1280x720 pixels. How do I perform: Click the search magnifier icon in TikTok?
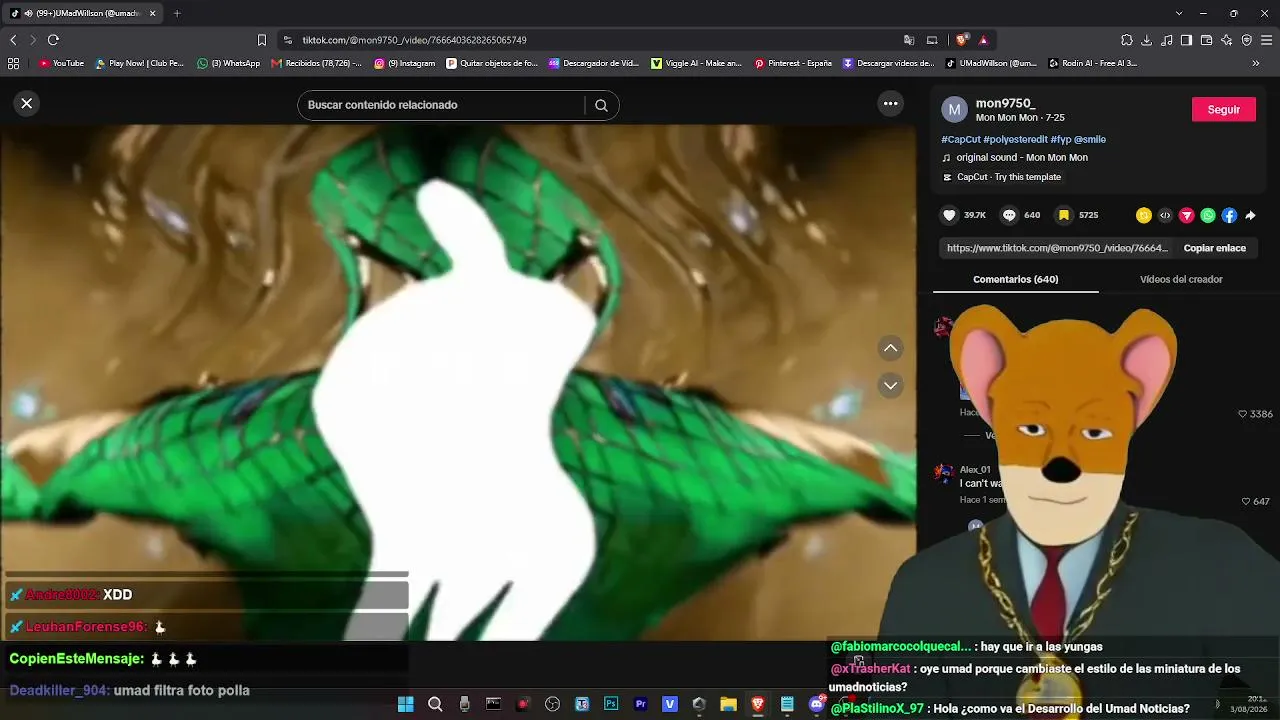point(601,105)
